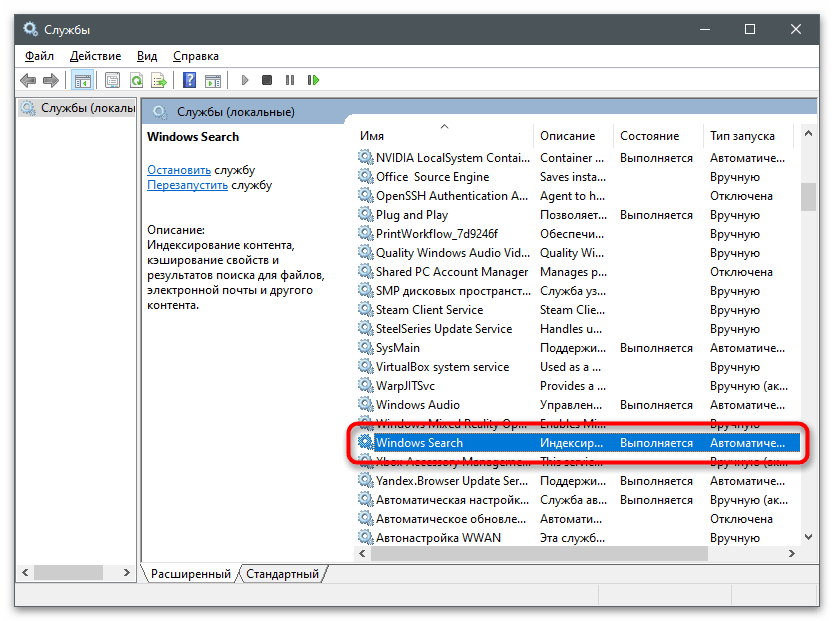834x621 pixels.
Task: Select the SMP дисковых пространств service
Action: tap(578, 291)
